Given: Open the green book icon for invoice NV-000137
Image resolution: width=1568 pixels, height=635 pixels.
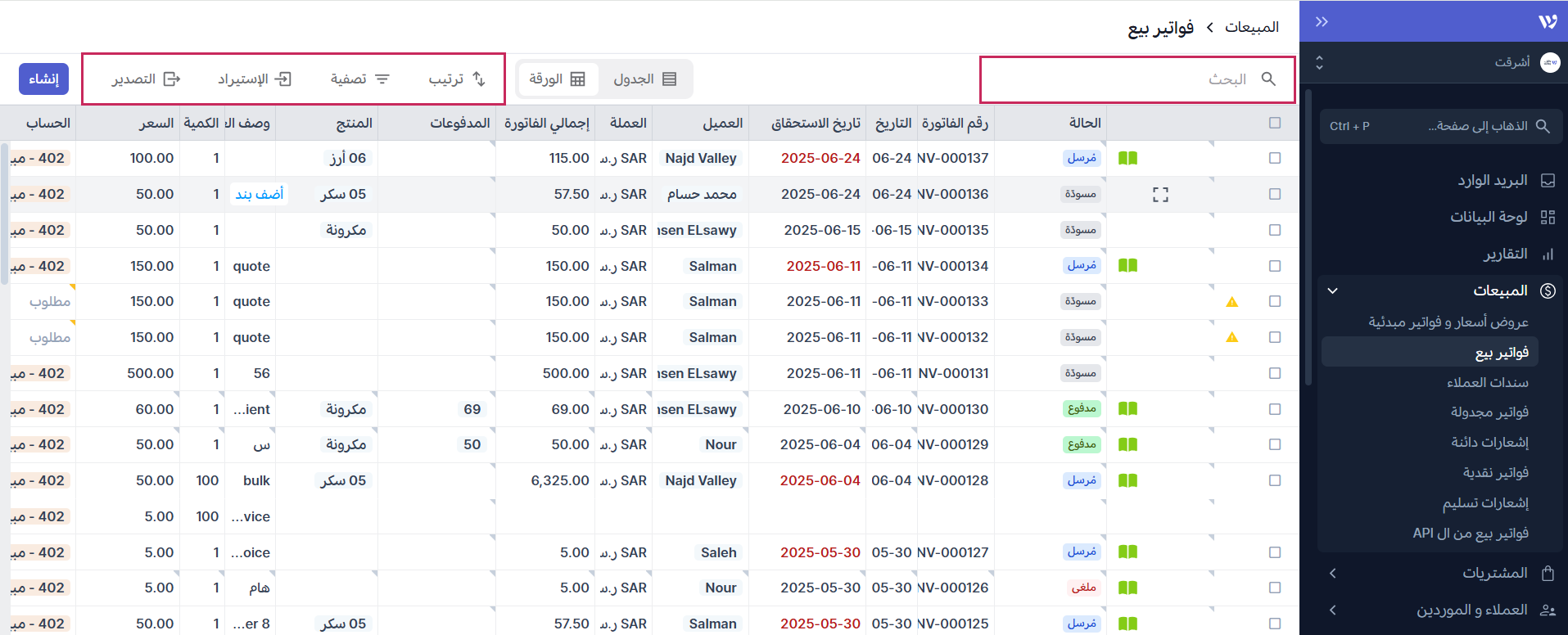Looking at the screenshot, I should [x=1127, y=158].
